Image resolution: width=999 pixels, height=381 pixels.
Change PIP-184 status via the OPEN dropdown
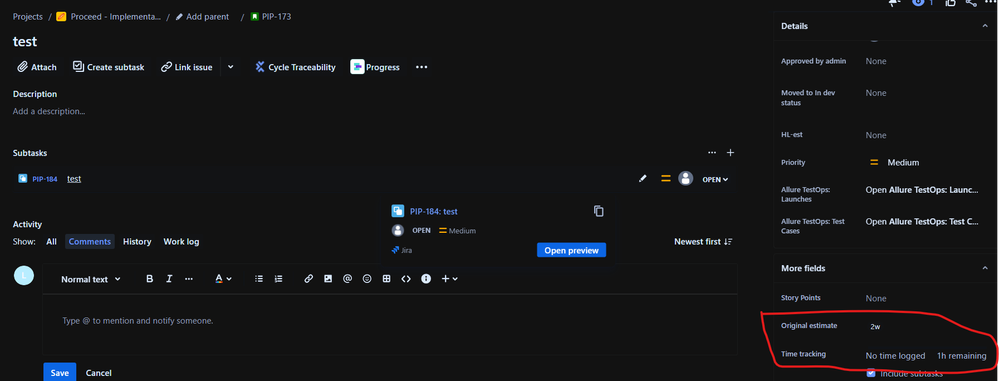tap(715, 180)
